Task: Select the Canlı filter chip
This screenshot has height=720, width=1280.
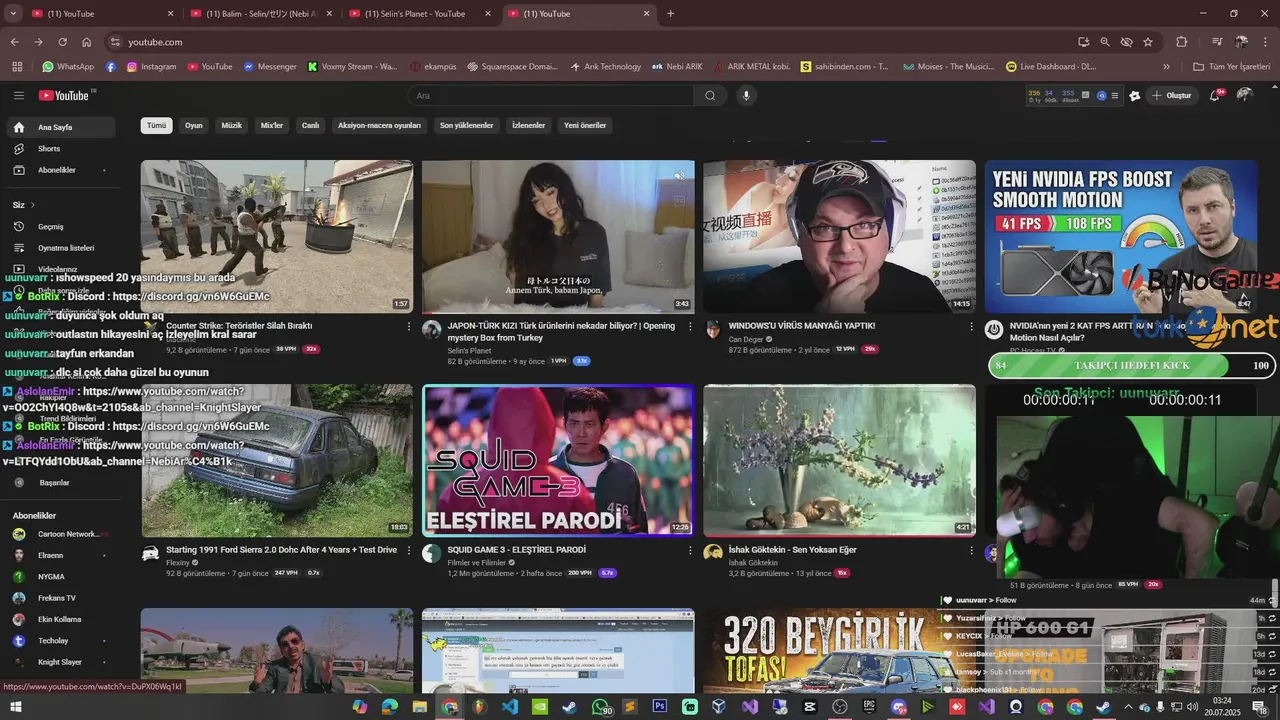Action: [x=310, y=125]
